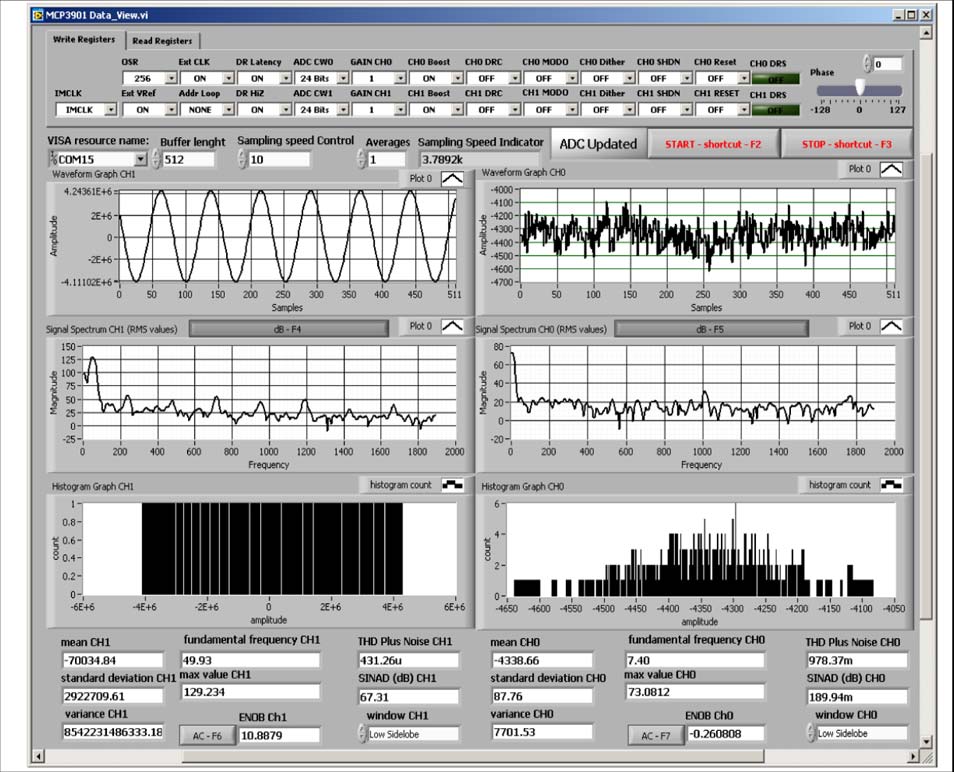Click the Histogram Graph CH0 histogram count icon
The width and height of the screenshot is (954, 772).
coord(889,485)
